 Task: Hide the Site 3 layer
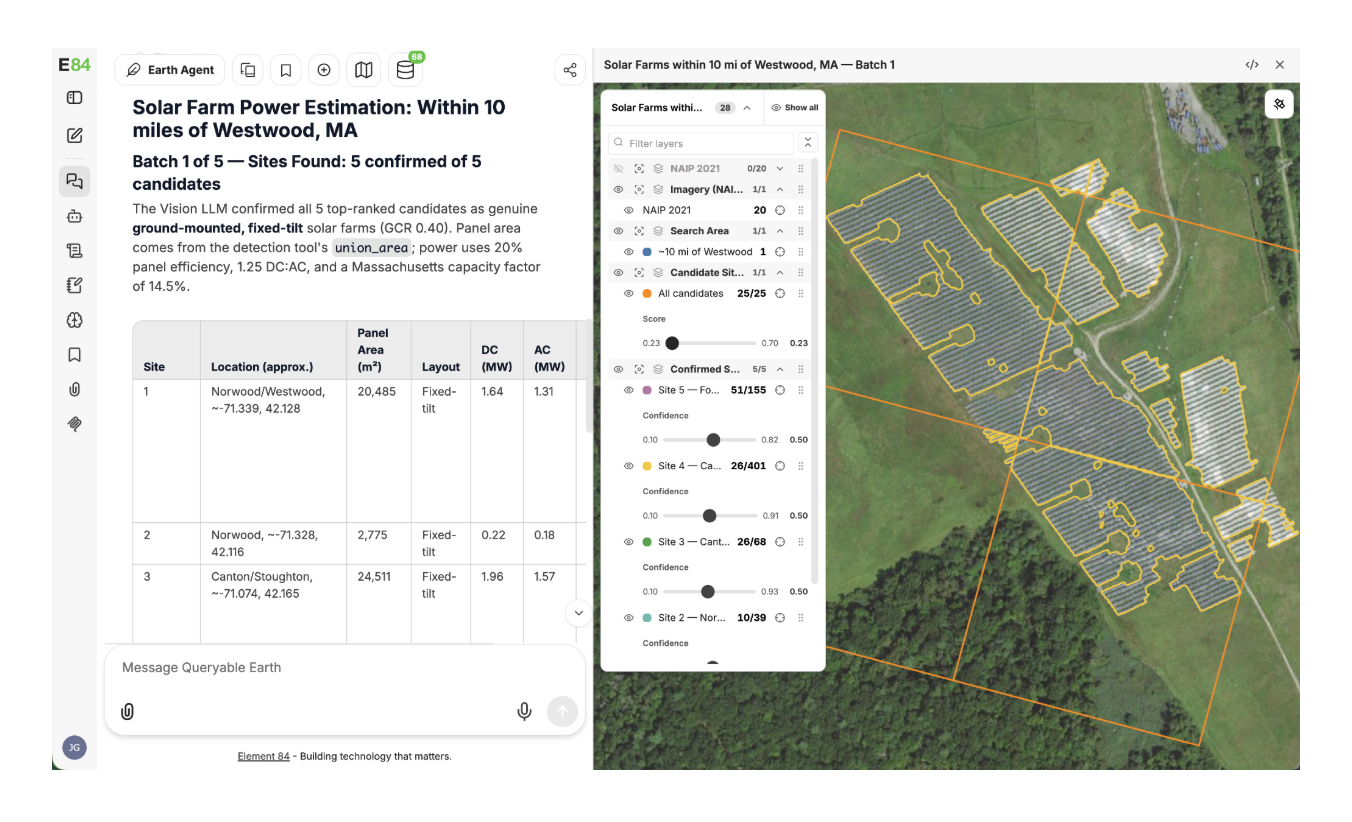pos(629,542)
